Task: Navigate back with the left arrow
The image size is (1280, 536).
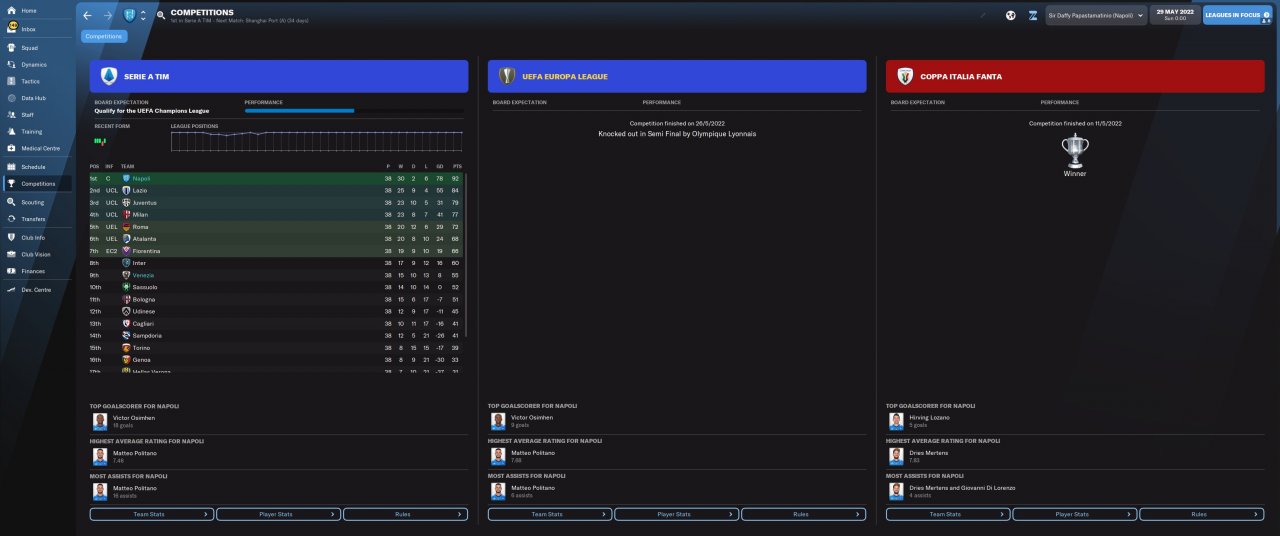Action: pyautogui.click(x=87, y=16)
